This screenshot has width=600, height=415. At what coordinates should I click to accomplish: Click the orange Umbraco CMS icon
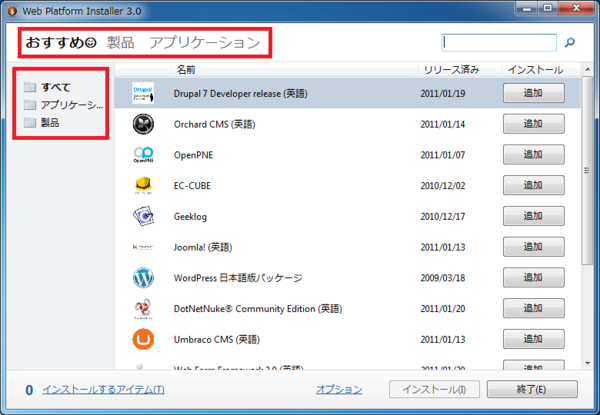(x=143, y=339)
